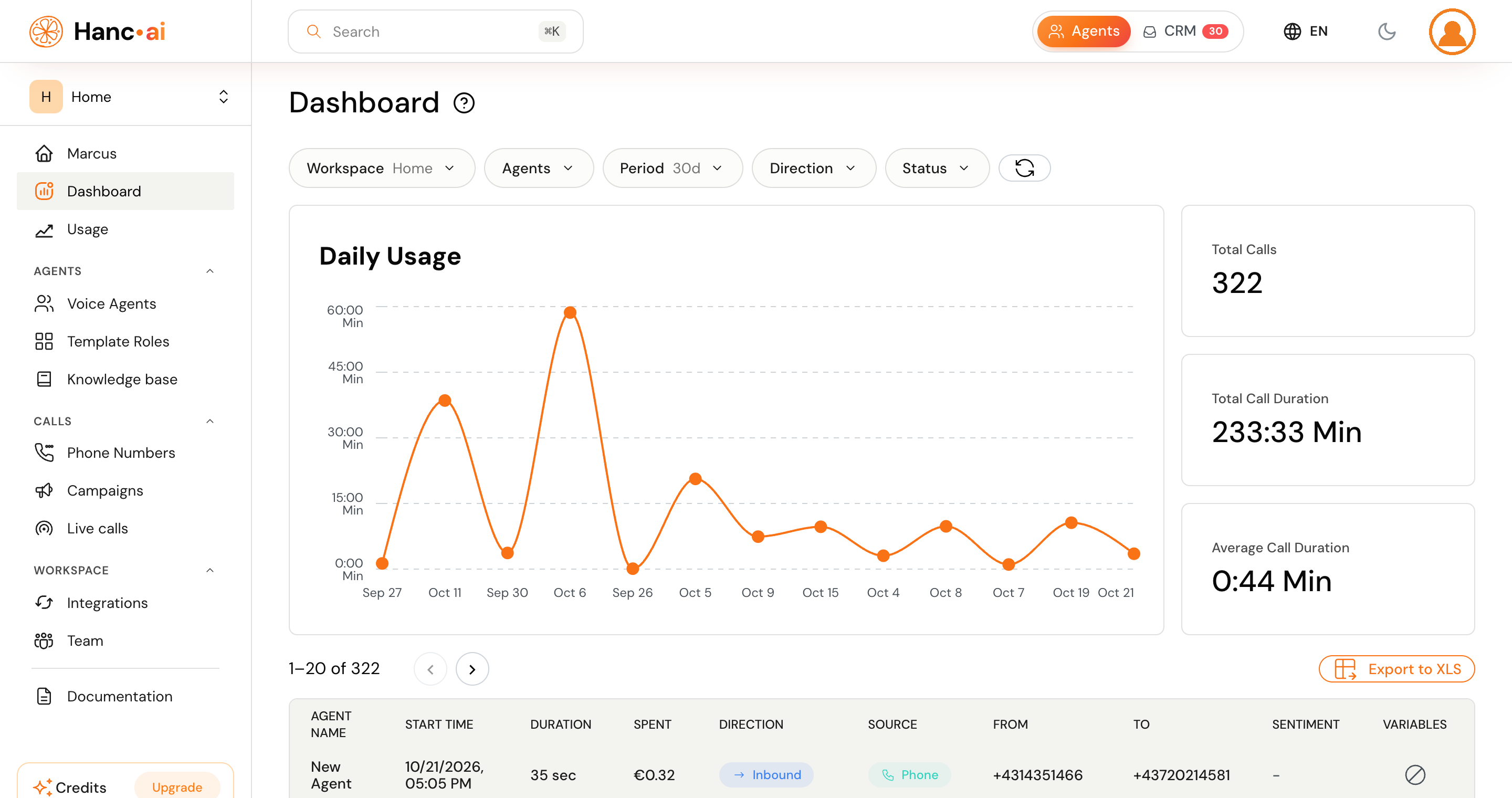Click the Integrations sync icon

click(44, 603)
